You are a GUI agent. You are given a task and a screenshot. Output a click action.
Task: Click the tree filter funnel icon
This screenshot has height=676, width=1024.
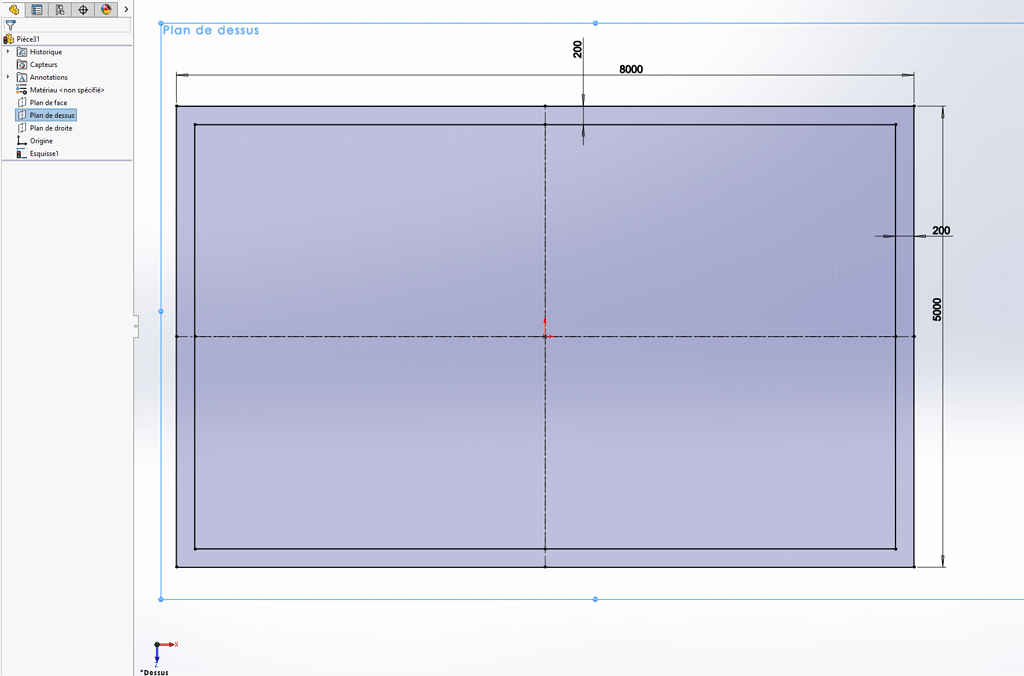(10, 25)
